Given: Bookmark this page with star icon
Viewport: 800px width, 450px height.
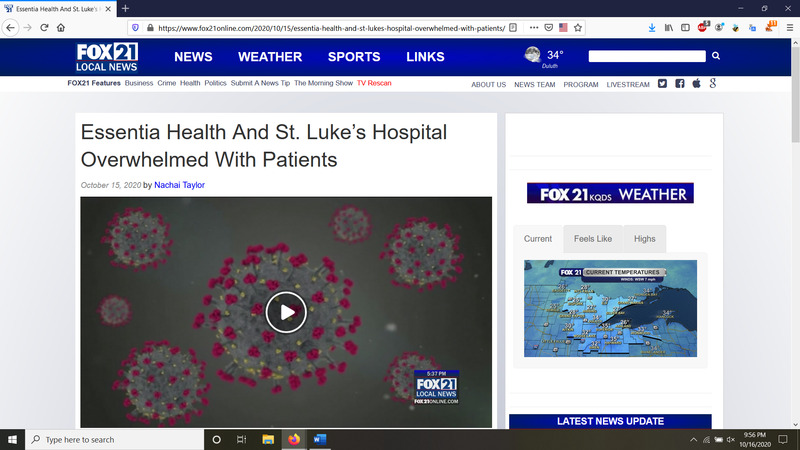Looking at the screenshot, I should click(x=578, y=28).
